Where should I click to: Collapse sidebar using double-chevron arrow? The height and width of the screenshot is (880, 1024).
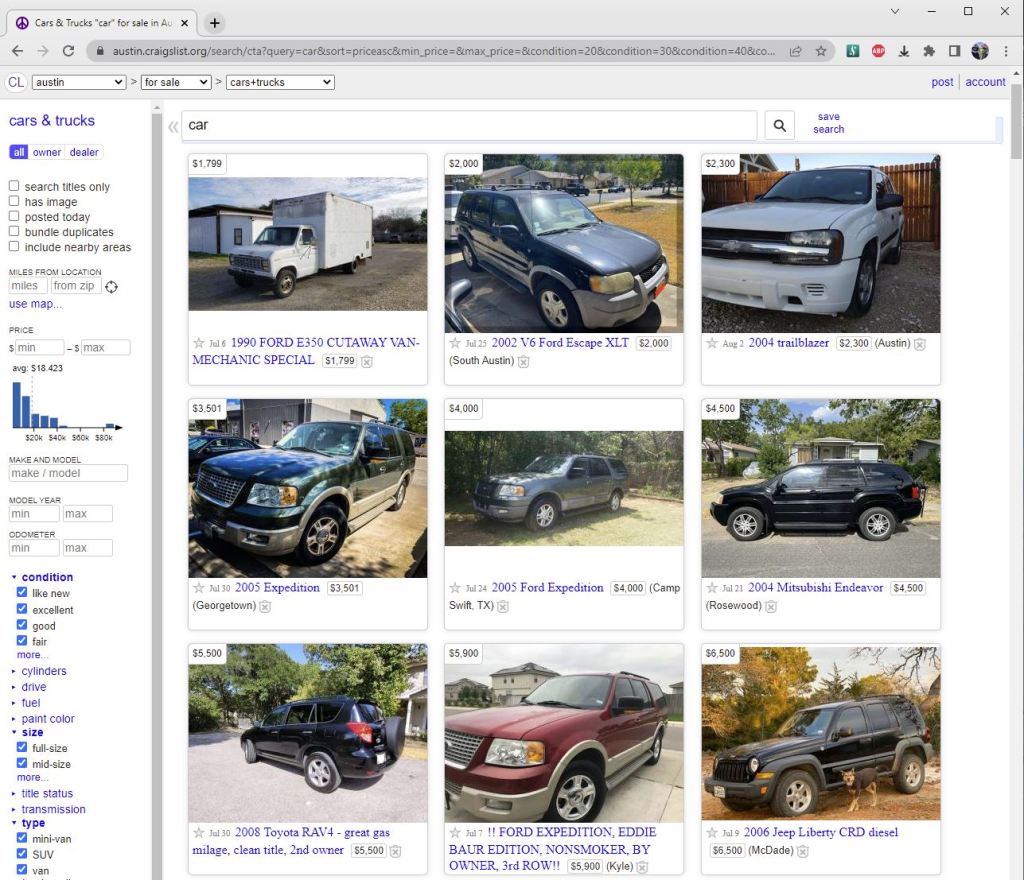pos(173,126)
